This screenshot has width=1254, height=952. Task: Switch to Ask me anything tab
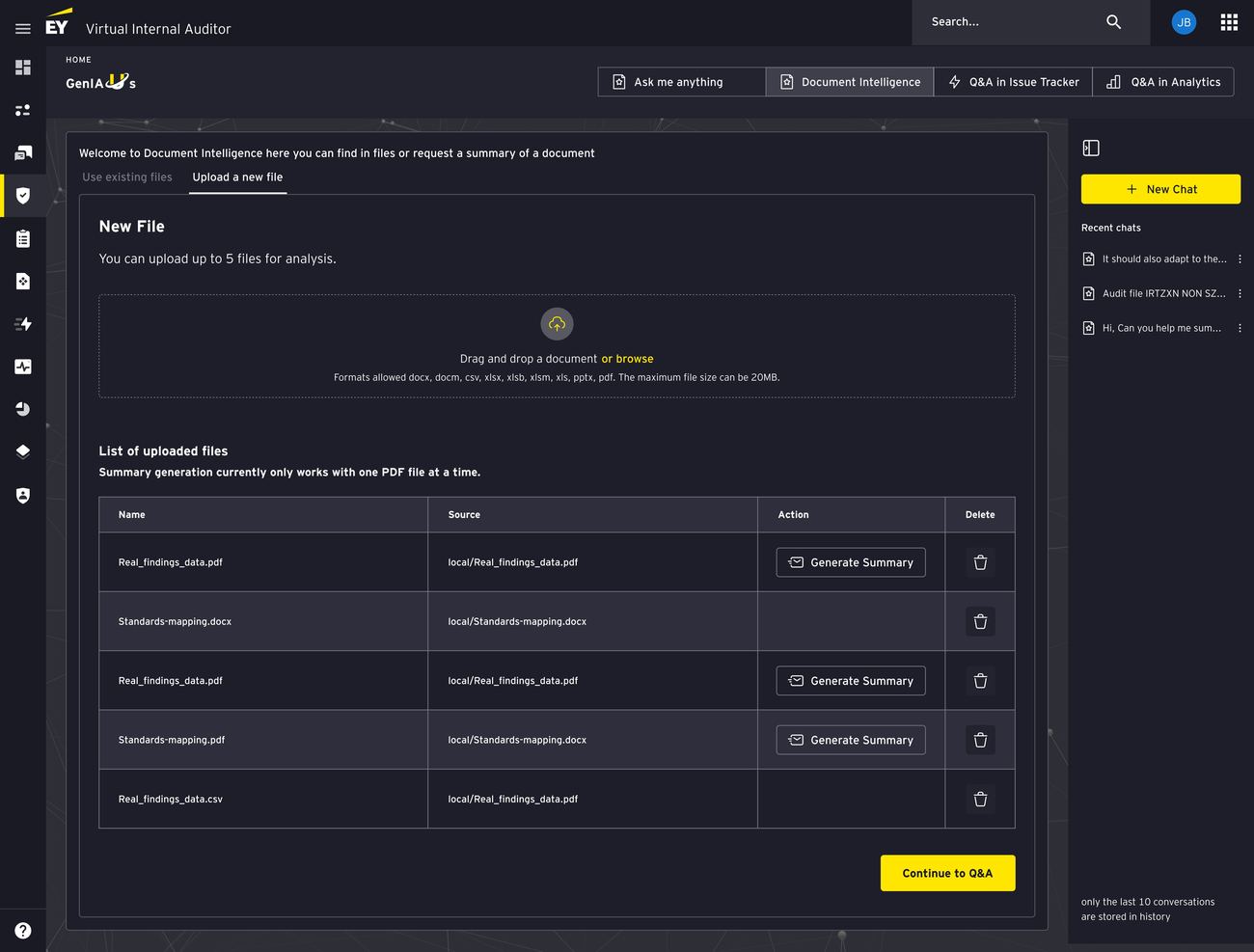[682, 82]
